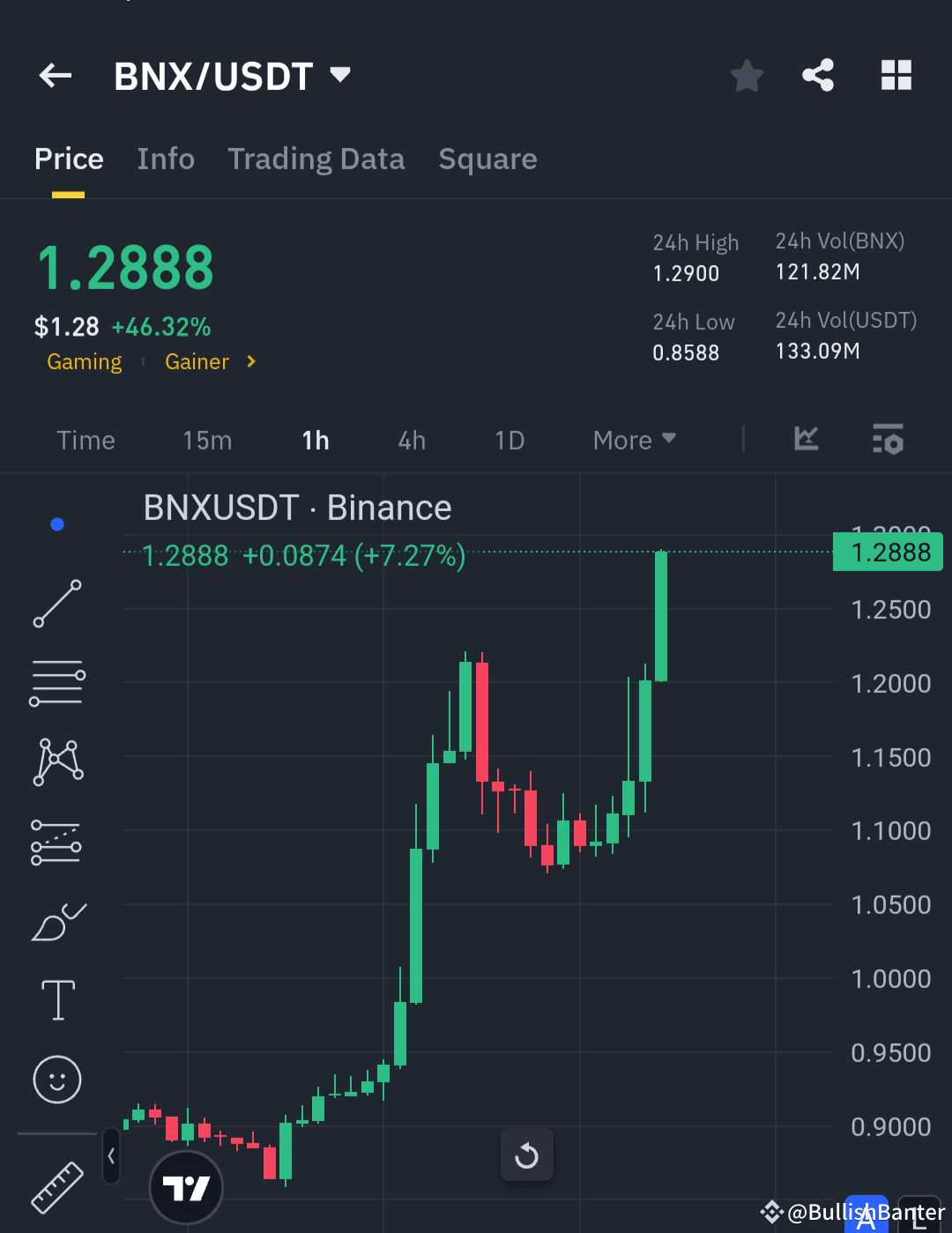952x1233 pixels.
Task: Select the measure ruler tool
Action: click(x=56, y=1188)
